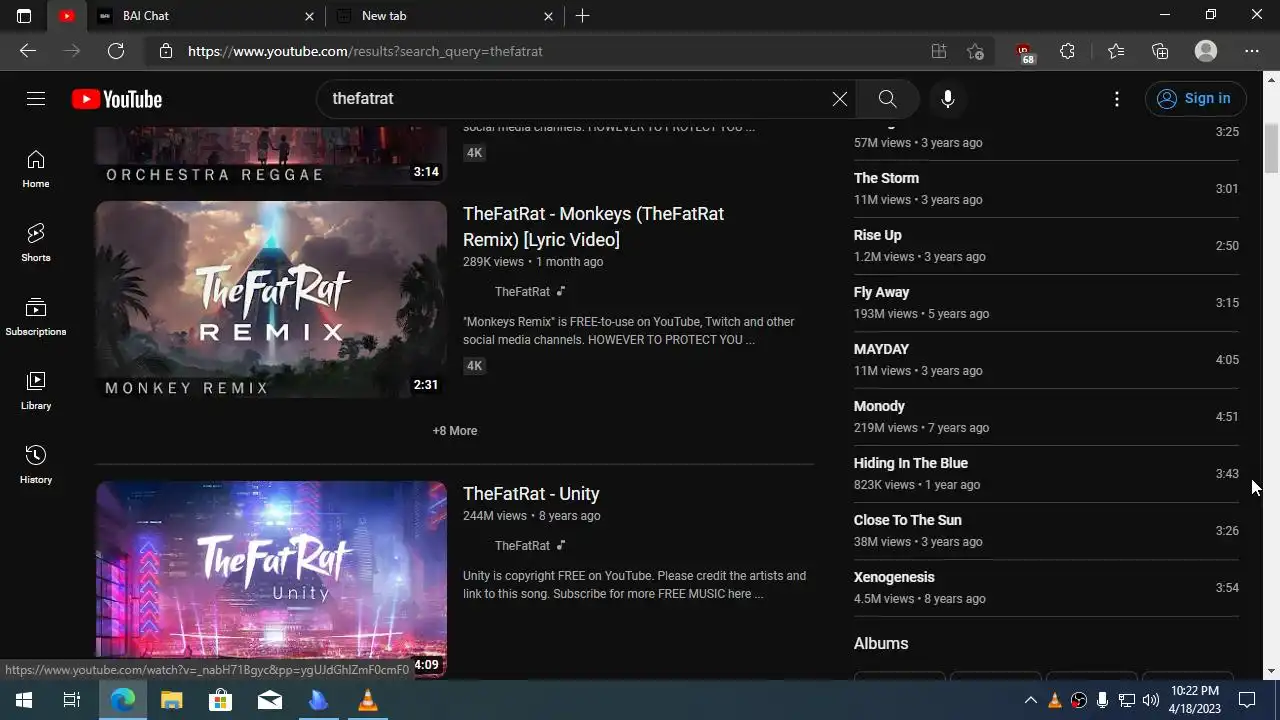
Task: Open volume control in system tray
Action: click(1151, 700)
